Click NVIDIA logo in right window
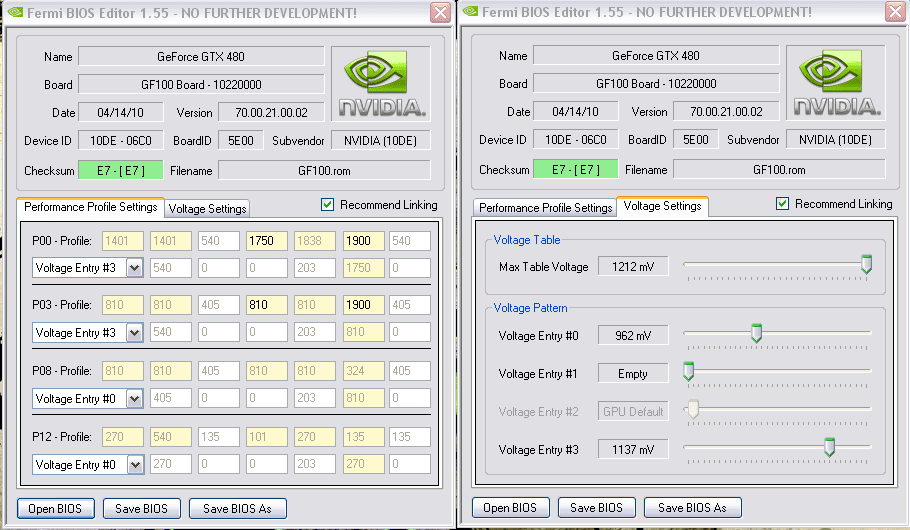The width and height of the screenshot is (910, 530). point(836,82)
